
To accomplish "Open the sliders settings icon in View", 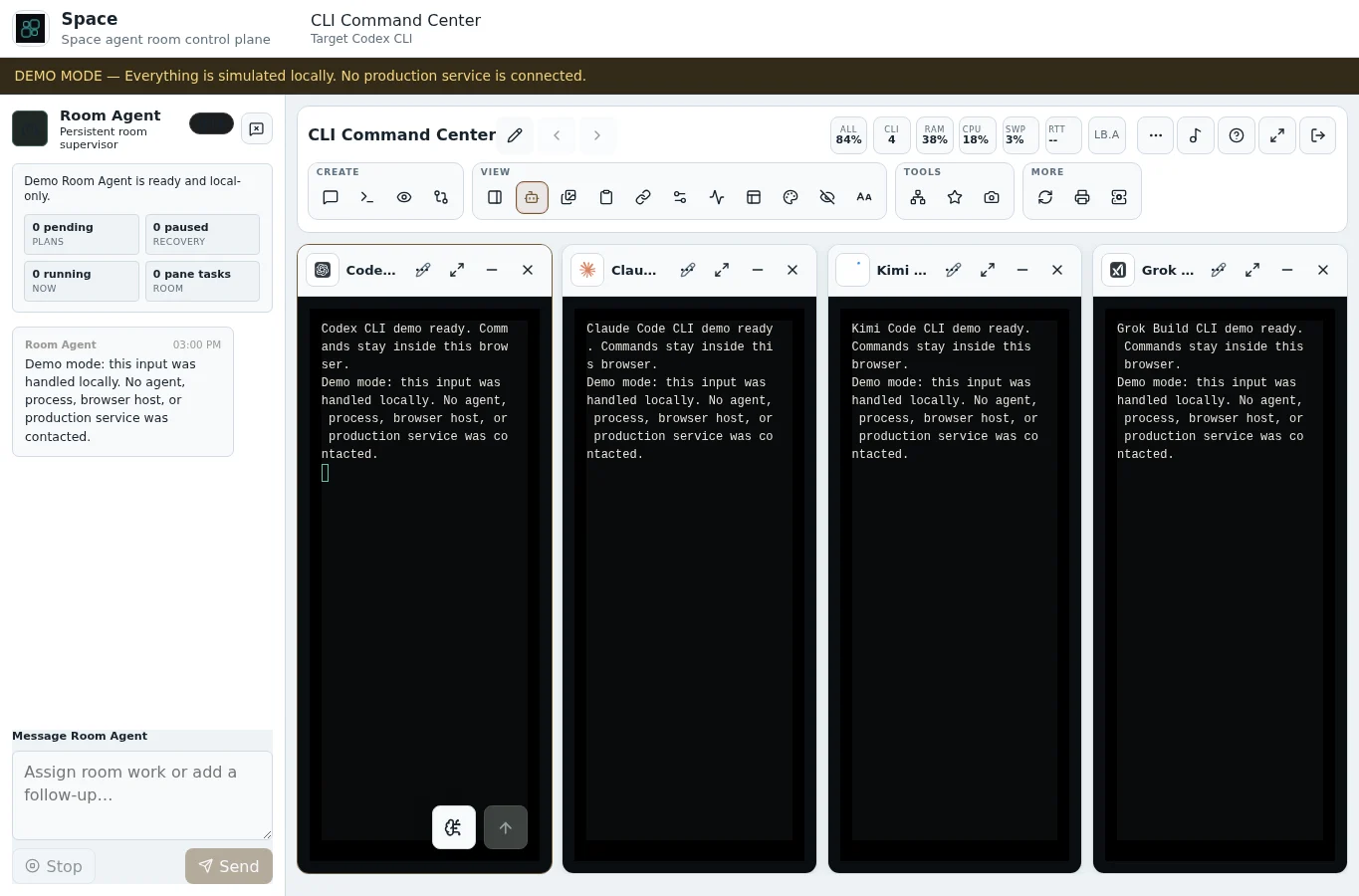I will 680,197.
